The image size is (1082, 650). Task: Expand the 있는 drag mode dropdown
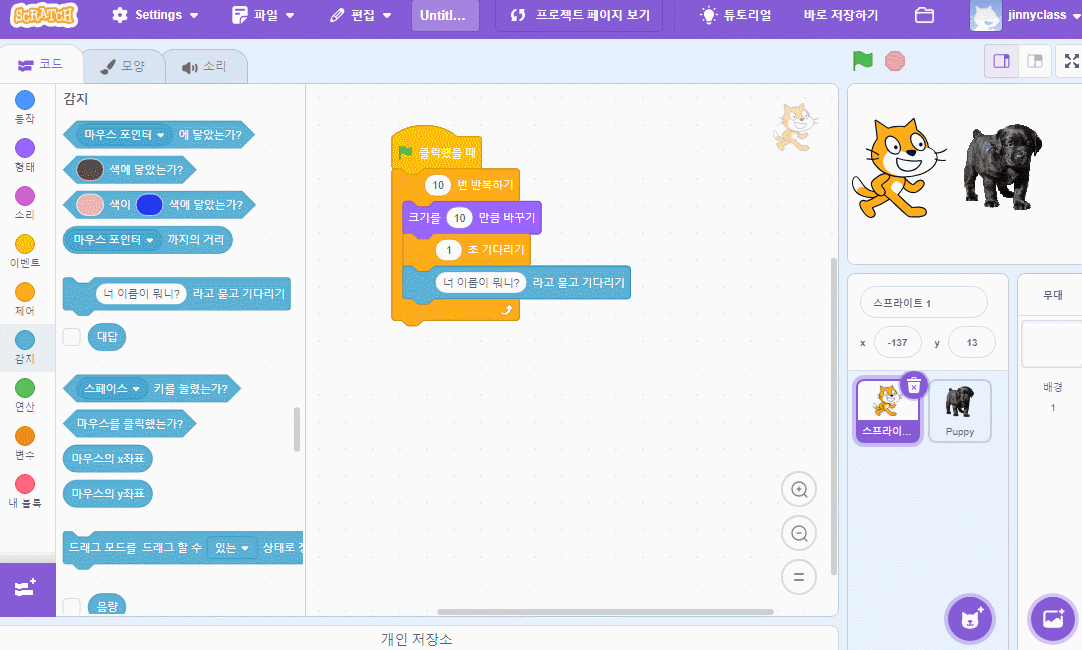click(232, 547)
